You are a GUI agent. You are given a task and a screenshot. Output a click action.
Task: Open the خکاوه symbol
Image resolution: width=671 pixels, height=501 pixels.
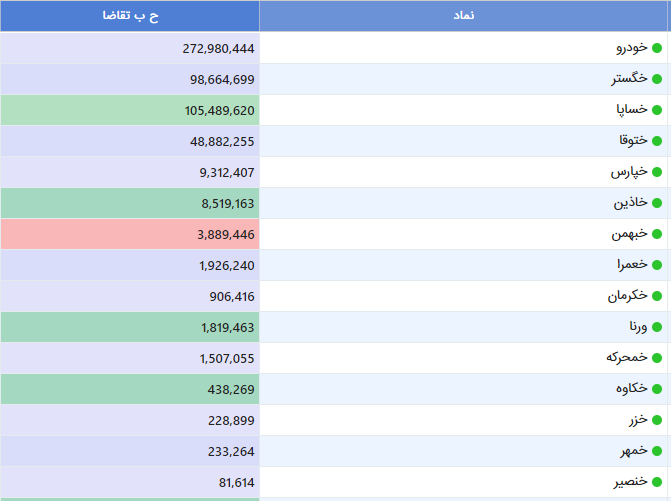[x=632, y=389]
